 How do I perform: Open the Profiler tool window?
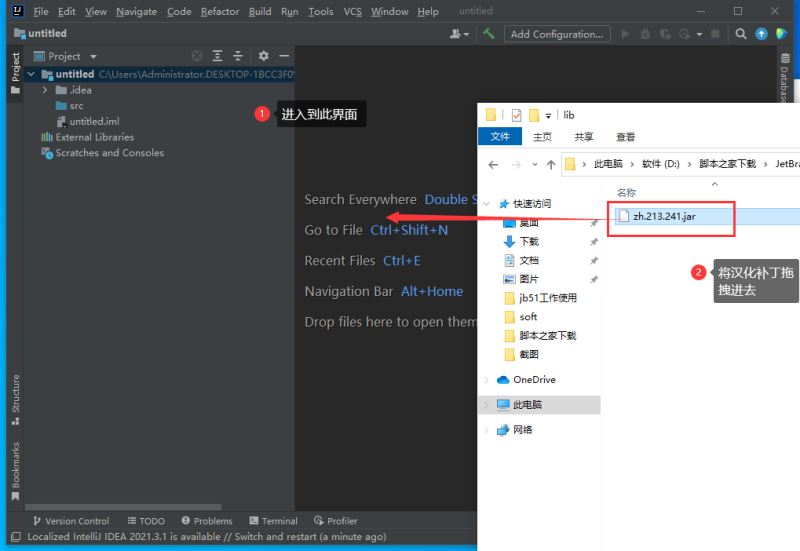click(x=336, y=521)
